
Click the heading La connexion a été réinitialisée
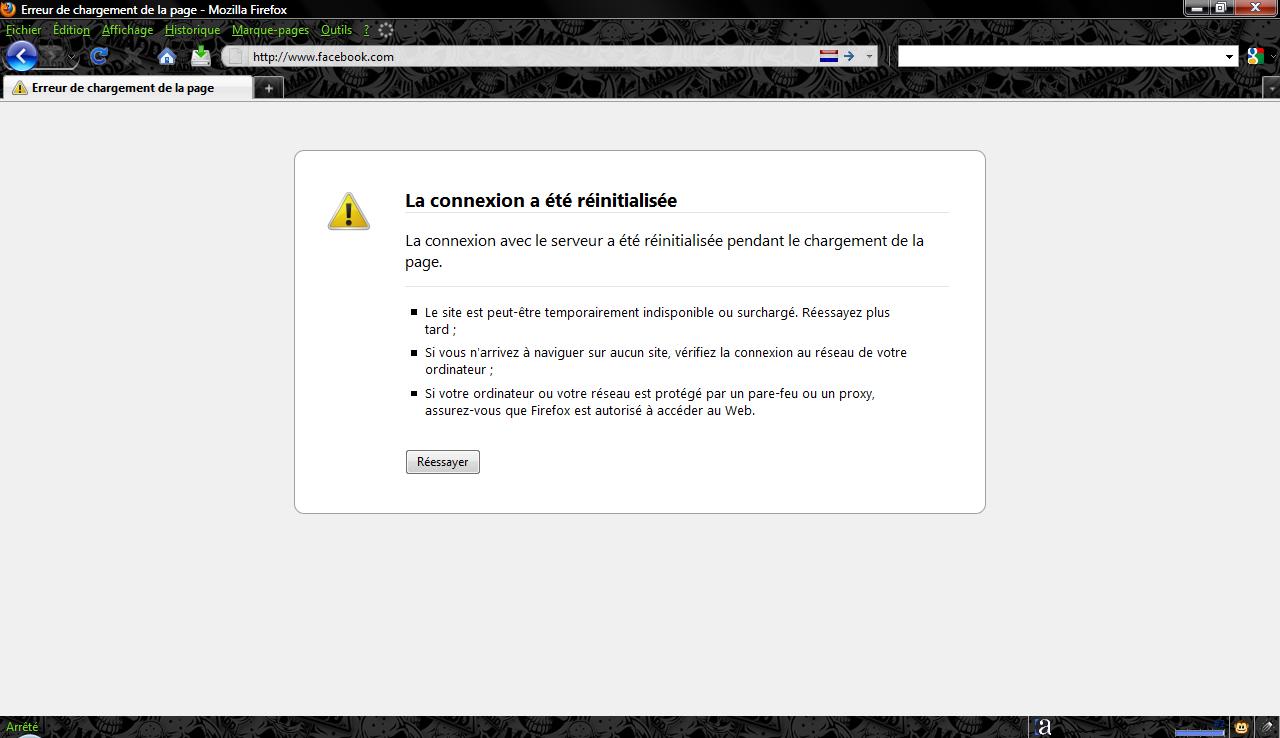541,200
